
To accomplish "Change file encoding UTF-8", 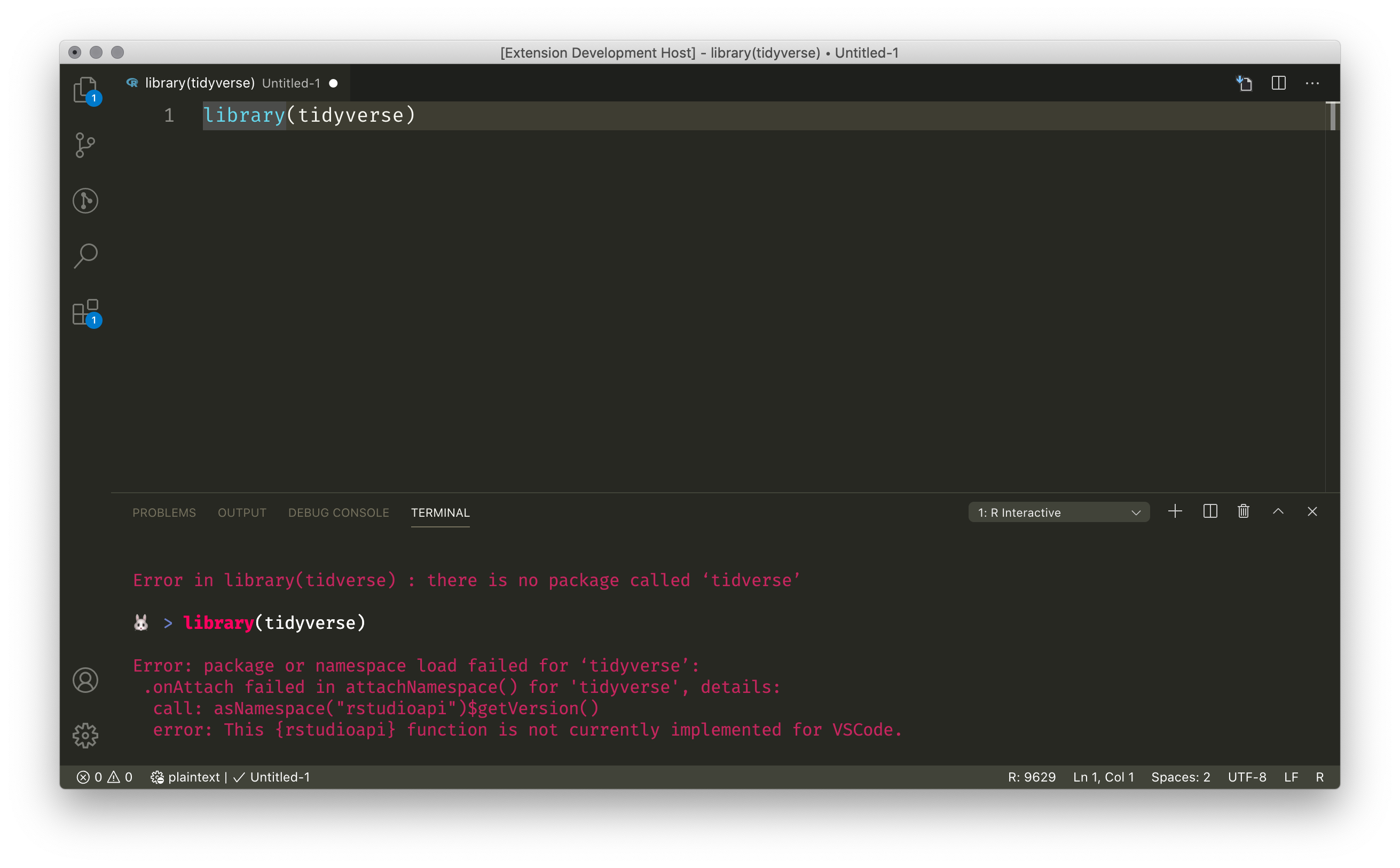I will (x=1247, y=777).
